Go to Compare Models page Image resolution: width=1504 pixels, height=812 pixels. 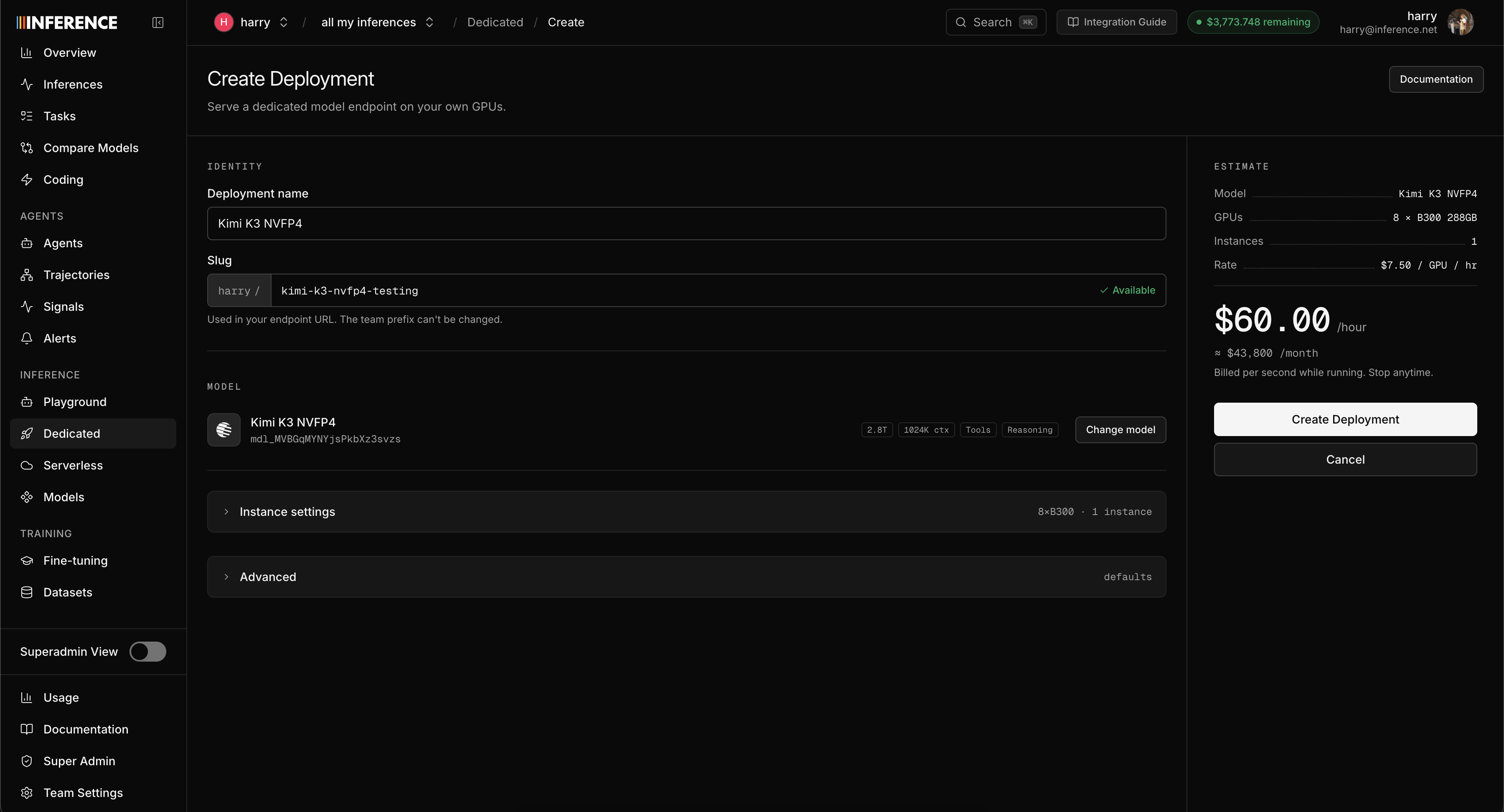pos(93,148)
